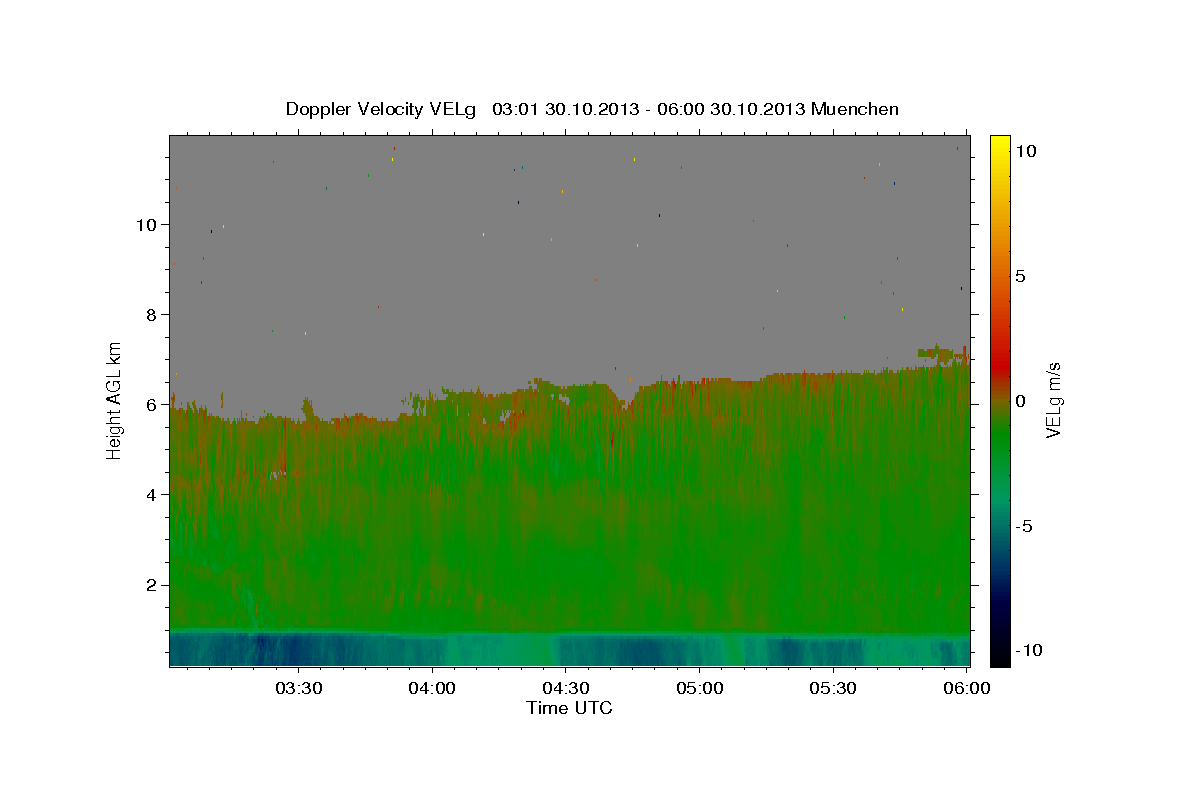Click the plot title 'Doppler Velocity VELg'
The image size is (1200, 800).
383,109
